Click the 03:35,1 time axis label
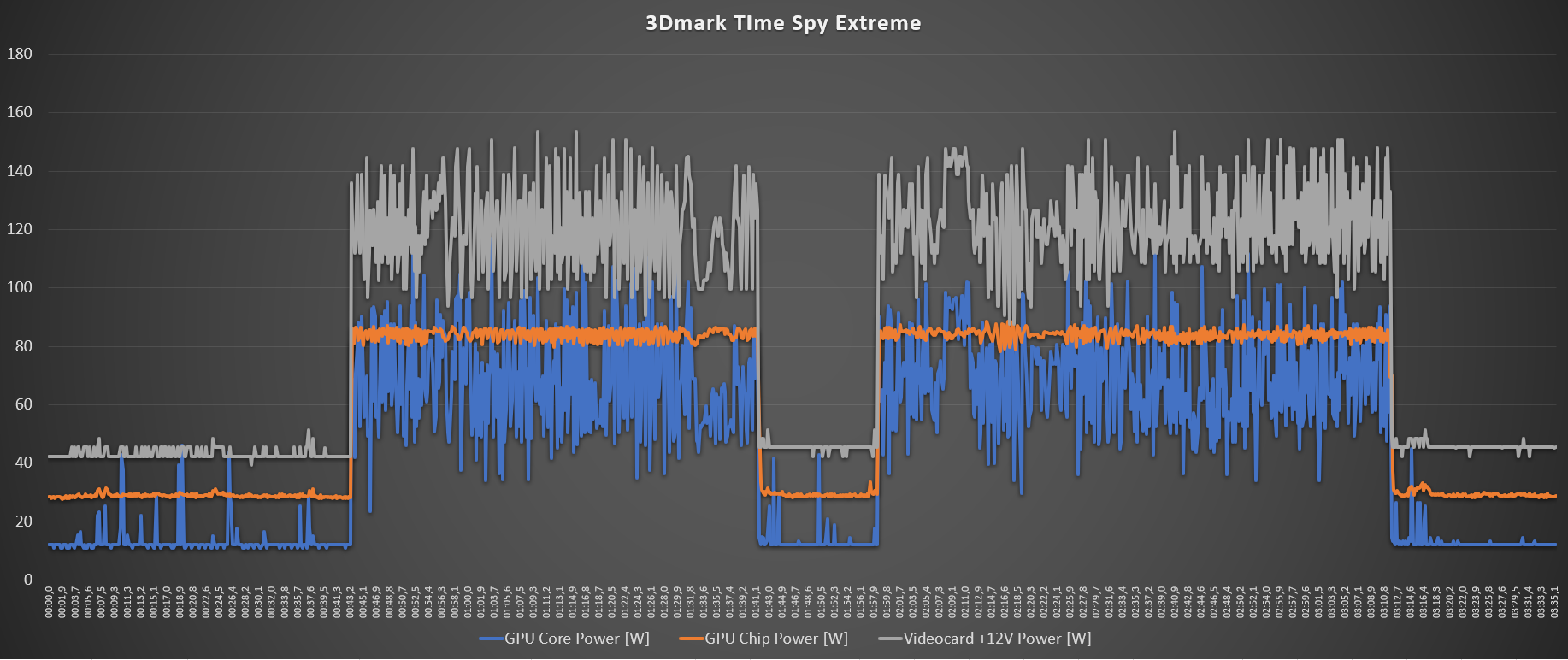The width and height of the screenshot is (1568, 660). tap(1554, 602)
